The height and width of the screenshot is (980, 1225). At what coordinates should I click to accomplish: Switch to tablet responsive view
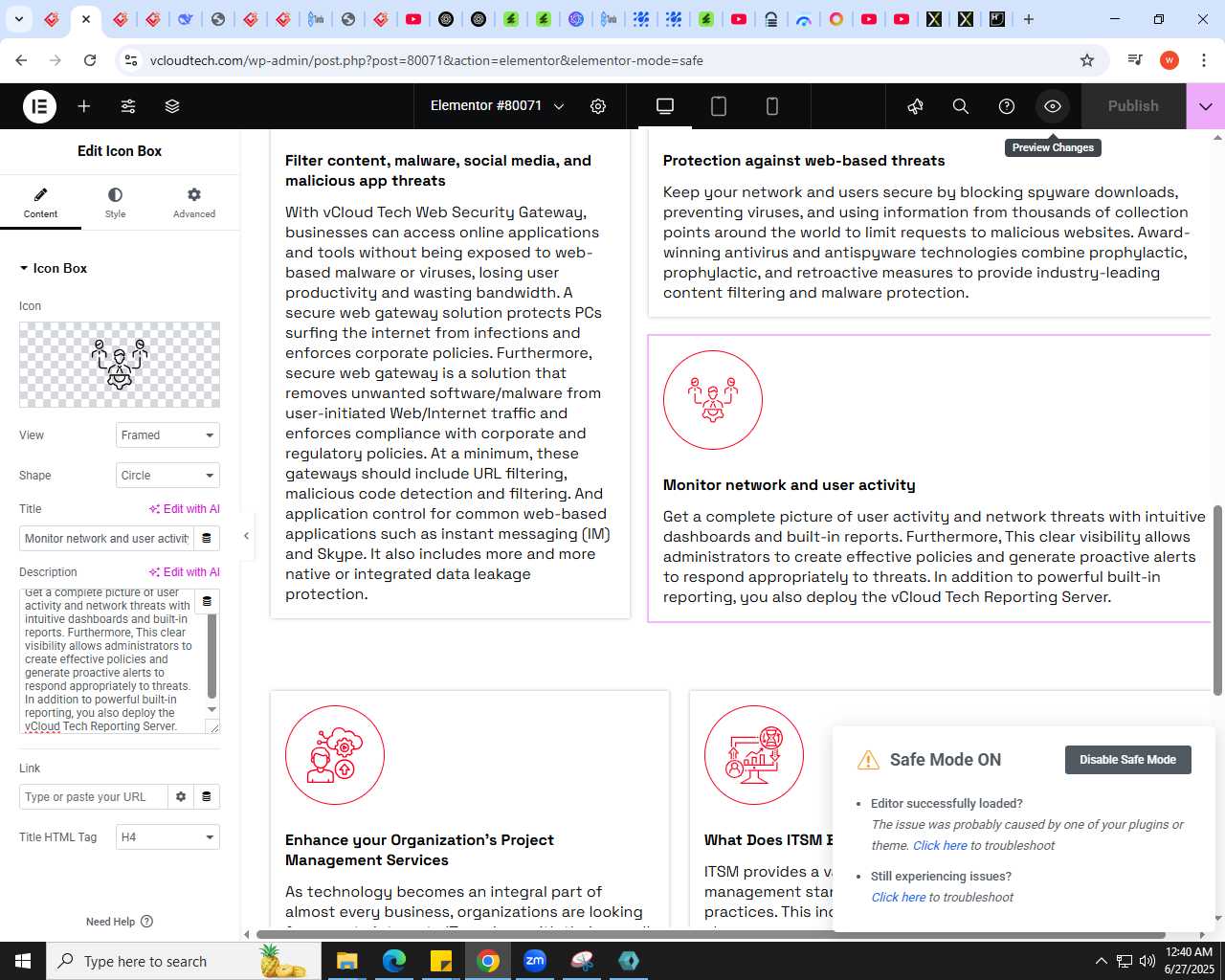click(719, 106)
